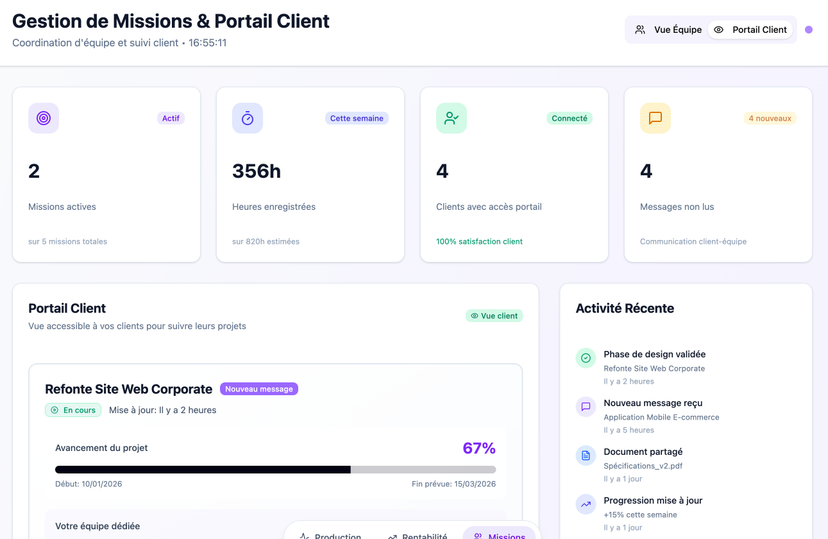Click the trend icon beside Progression mise à jour
This screenshot has width=828, height=539.
(x=586, y=504)
